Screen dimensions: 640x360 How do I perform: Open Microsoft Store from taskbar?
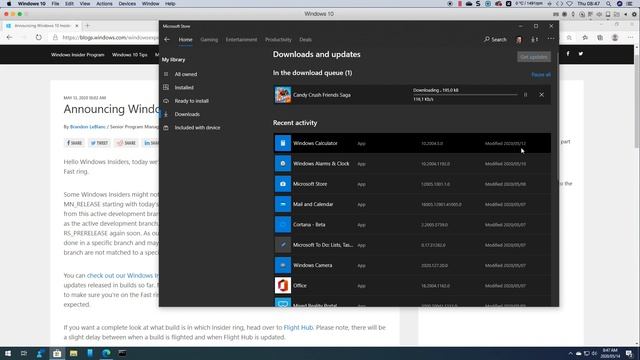[x=57, y=353]
